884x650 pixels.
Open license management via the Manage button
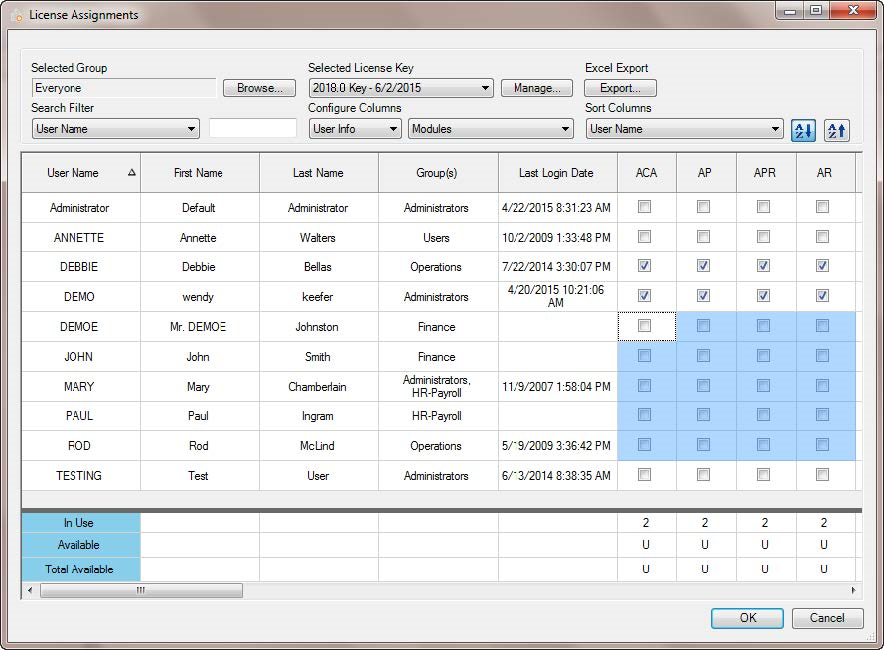coord(537,87)
